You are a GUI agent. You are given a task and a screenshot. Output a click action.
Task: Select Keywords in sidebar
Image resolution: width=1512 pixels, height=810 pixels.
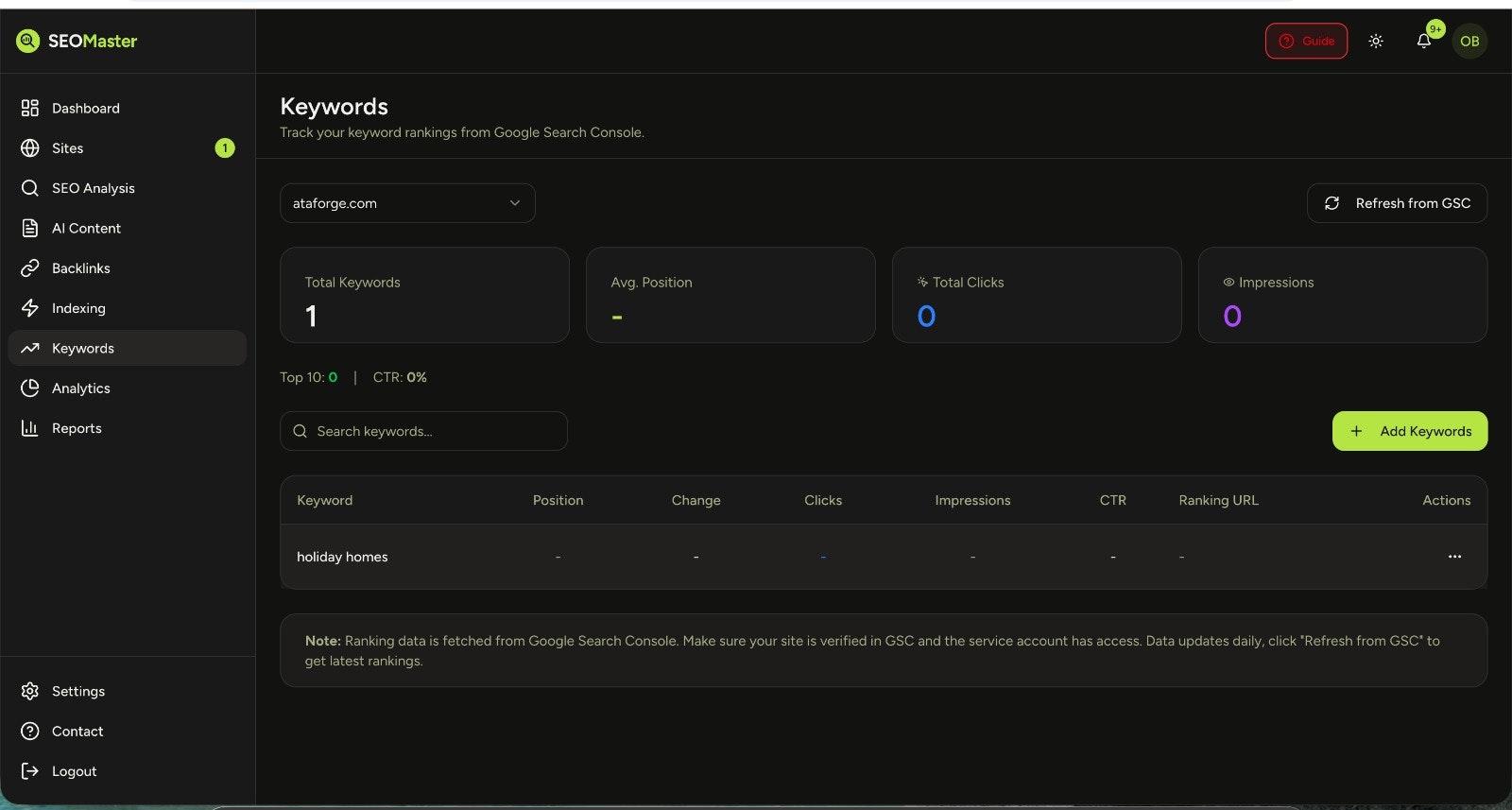coord(128,348)
